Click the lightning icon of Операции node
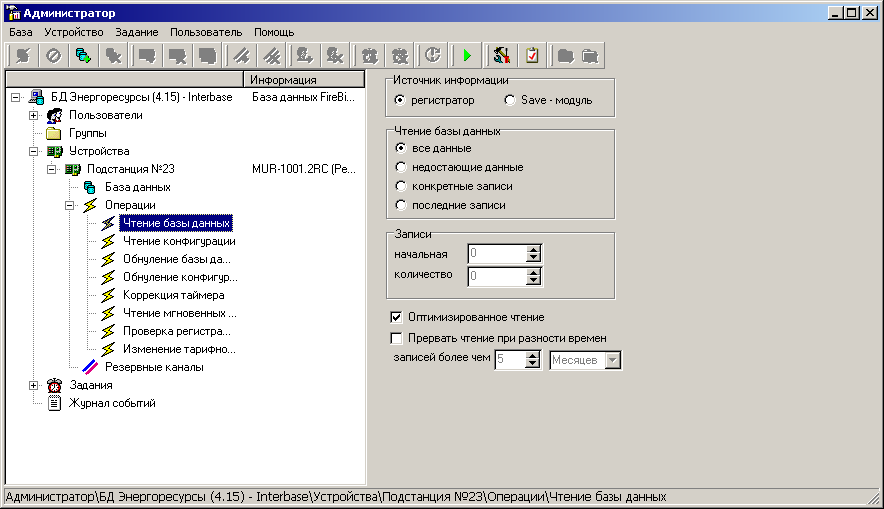 [90, 205]
